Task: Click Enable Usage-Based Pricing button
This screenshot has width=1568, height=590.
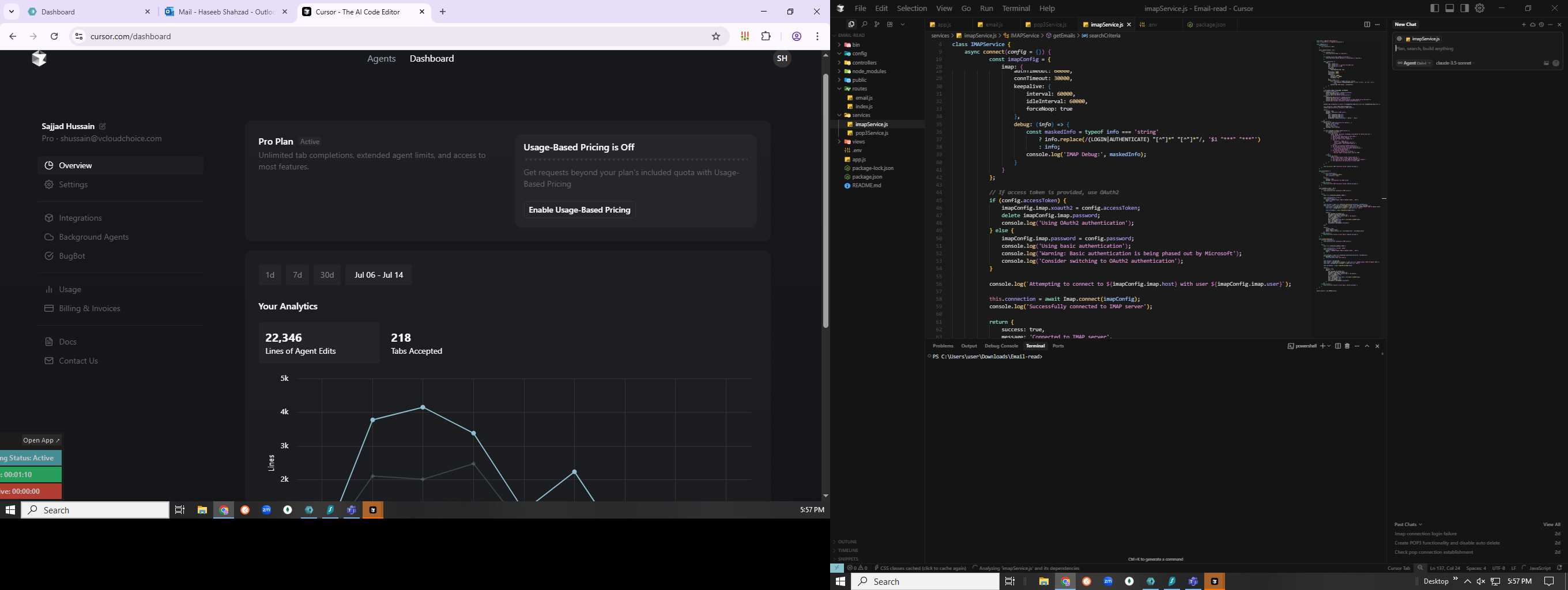Action: [x=579, y=210]
